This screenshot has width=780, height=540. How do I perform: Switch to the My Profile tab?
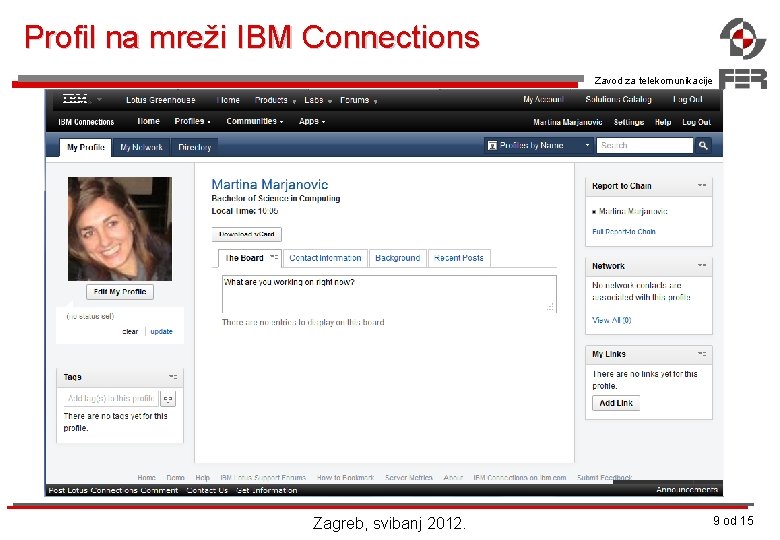86,147
